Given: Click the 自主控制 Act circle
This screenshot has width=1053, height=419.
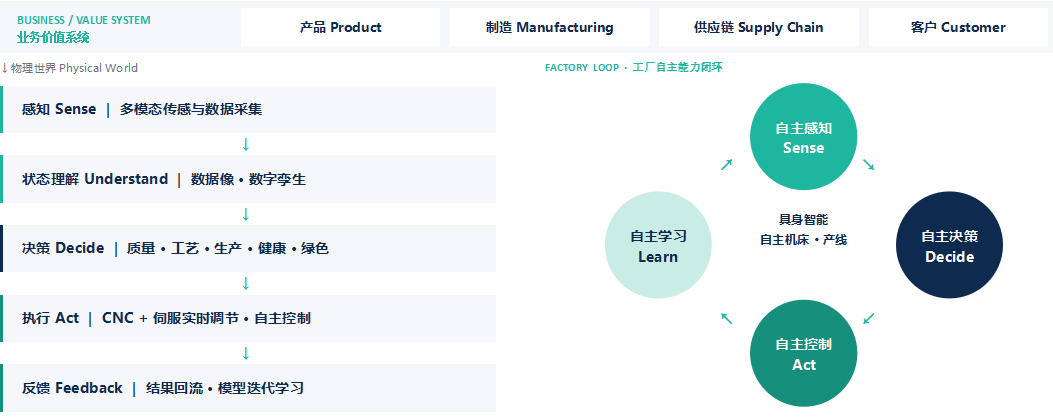Looking at the screenshot, I should (803, 354).
